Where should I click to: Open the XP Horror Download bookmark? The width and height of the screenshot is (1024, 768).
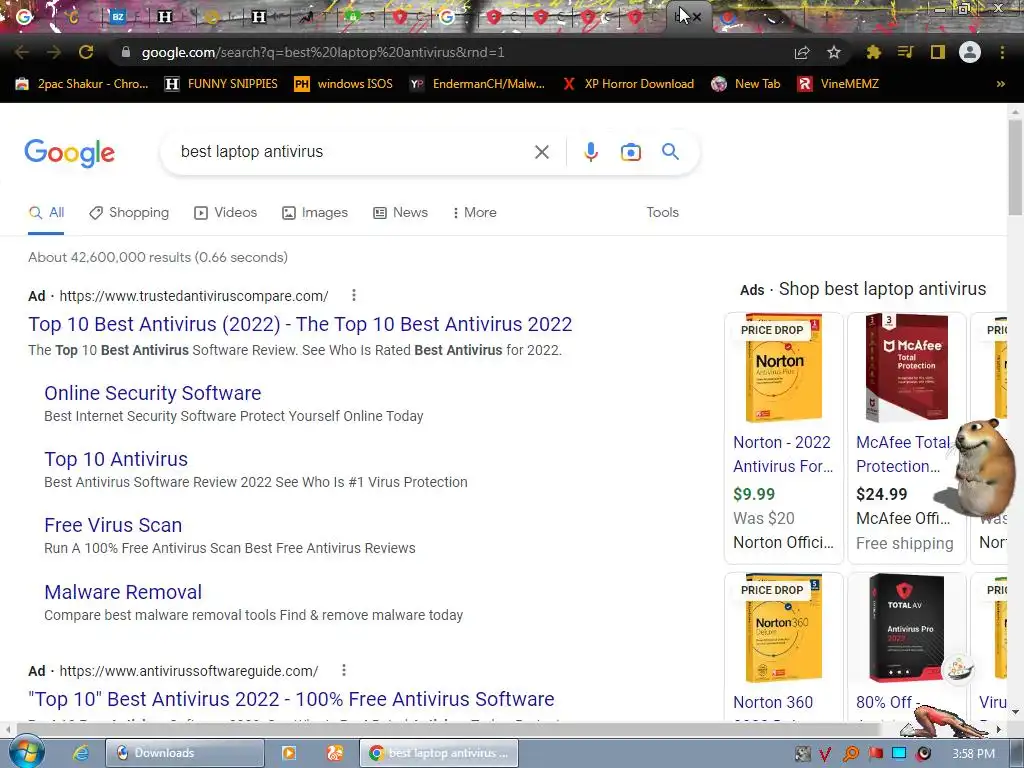[629, 84]
